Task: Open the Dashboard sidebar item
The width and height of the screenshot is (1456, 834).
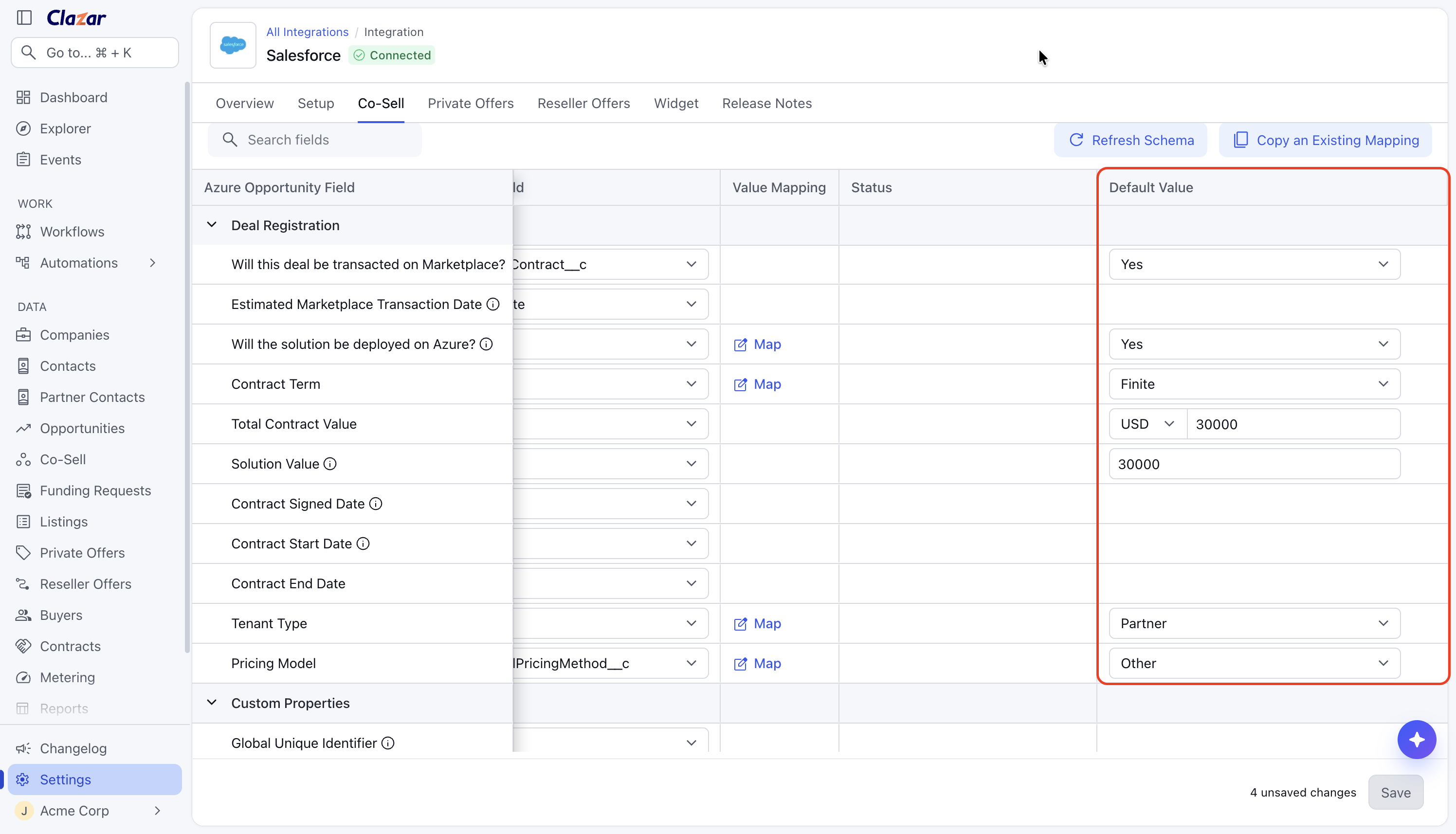Action: 73,97
